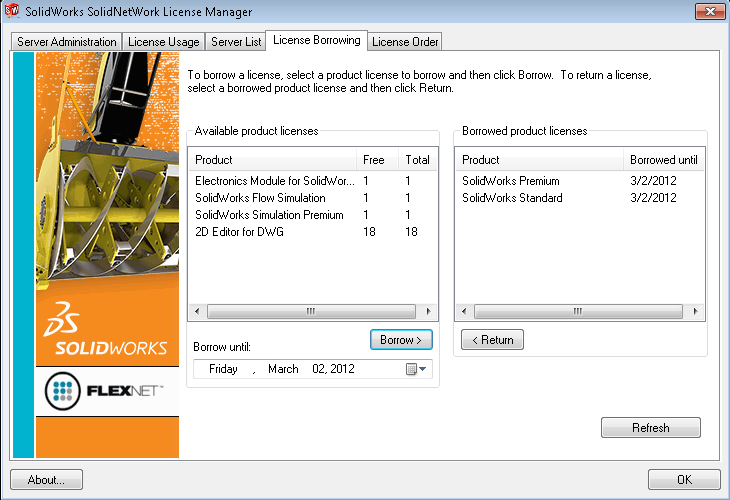Open the Server List tab
This screenshot has height=500, width=730.
[236, 42]
